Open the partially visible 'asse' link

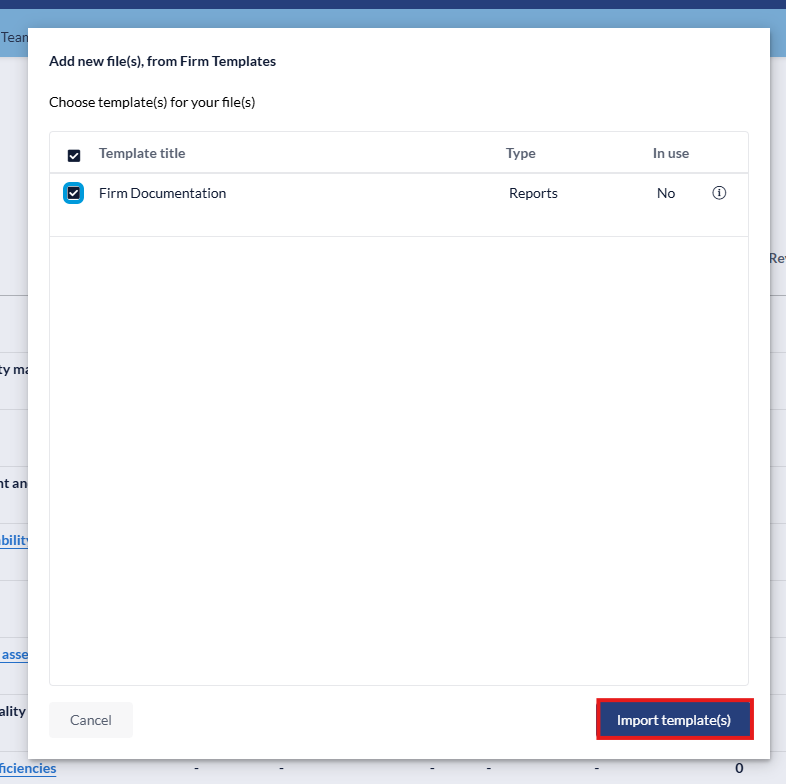click(14, 654)
